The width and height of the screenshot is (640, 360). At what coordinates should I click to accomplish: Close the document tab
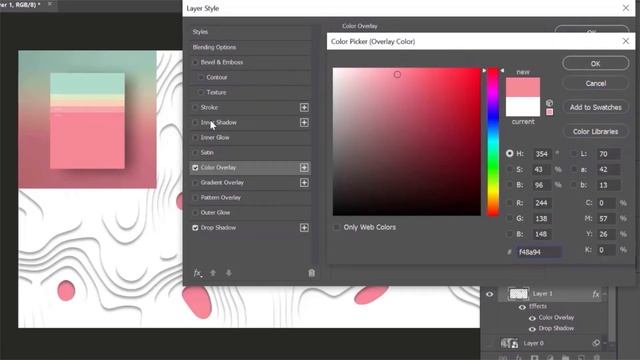pos(49,4)
